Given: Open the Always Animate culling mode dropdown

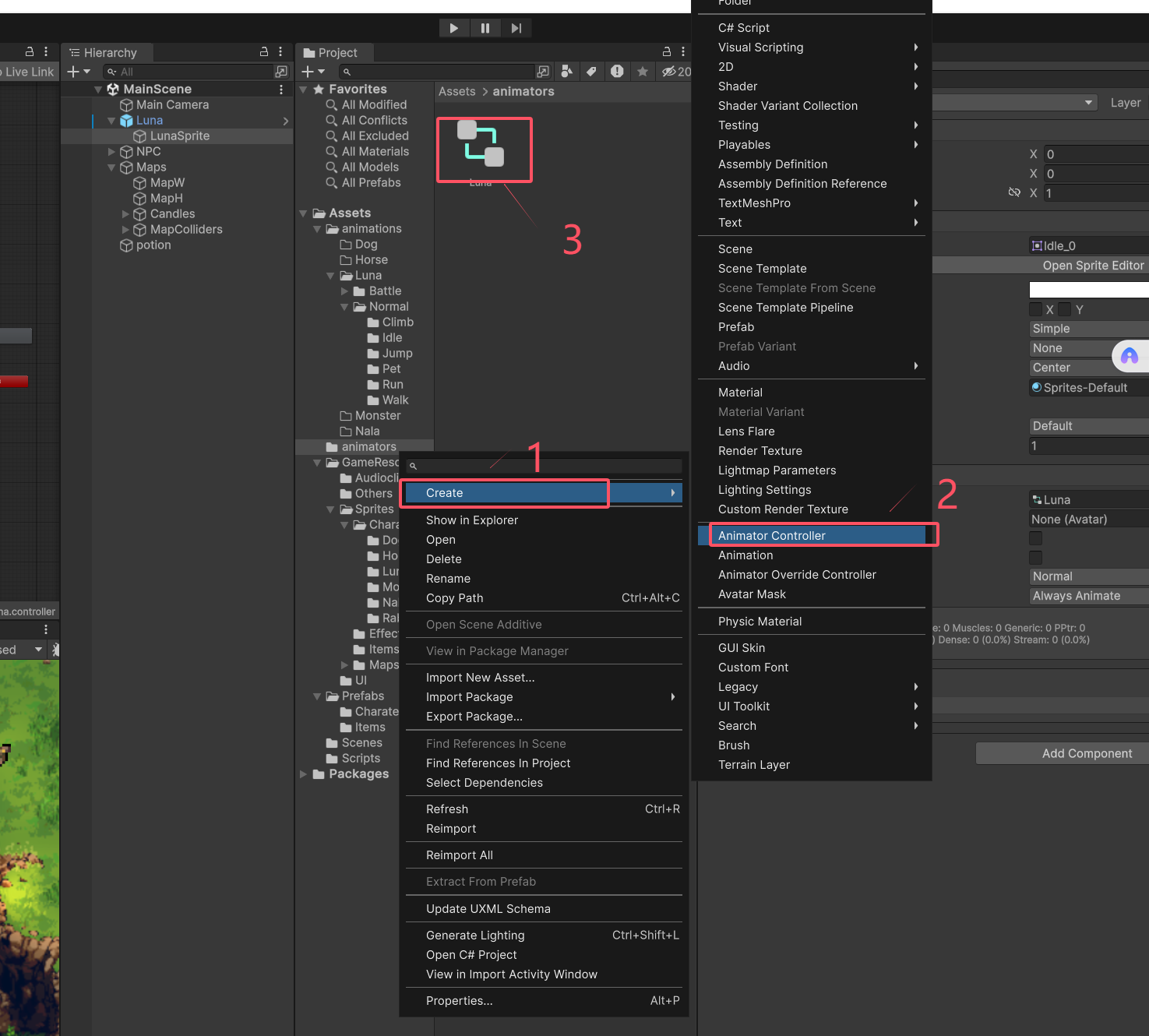Looking at the screenshot, I should pos(1089,596).
